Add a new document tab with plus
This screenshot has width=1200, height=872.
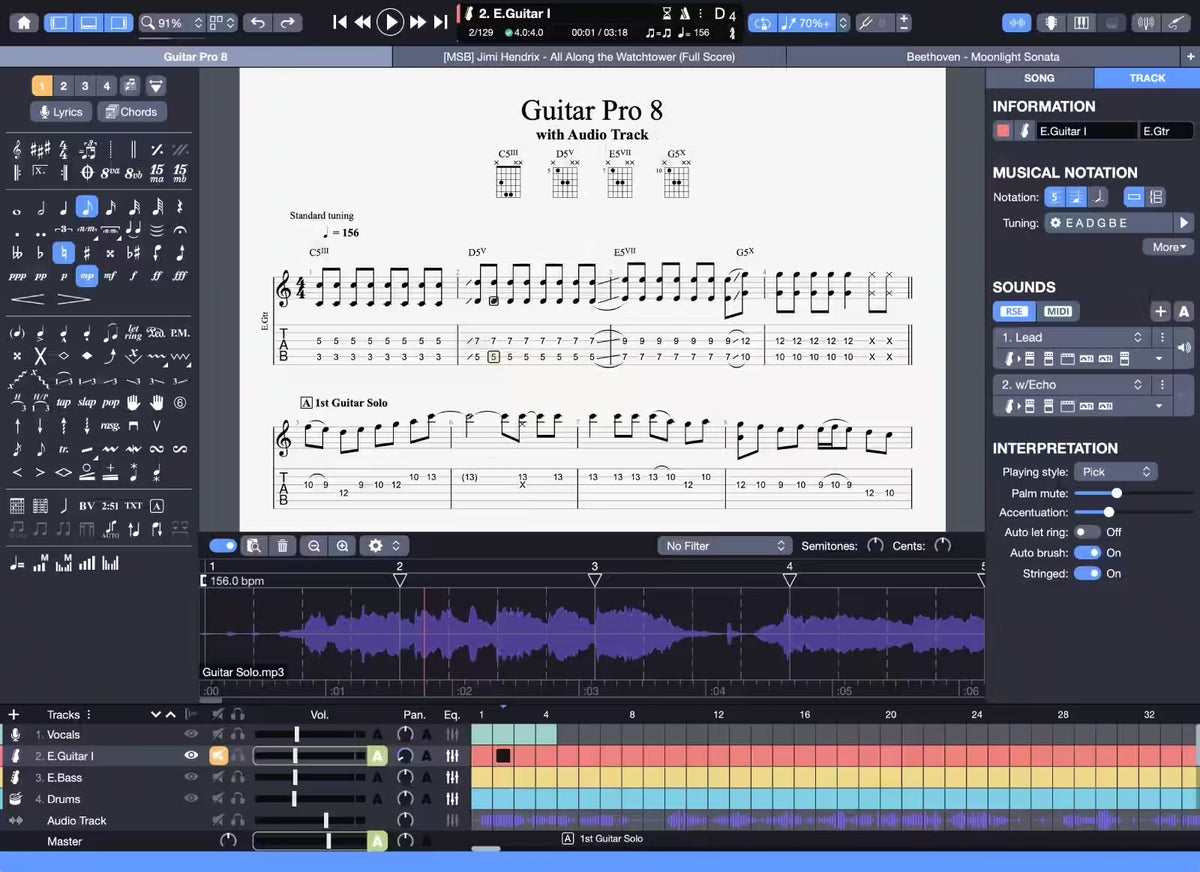[1190, 57]
